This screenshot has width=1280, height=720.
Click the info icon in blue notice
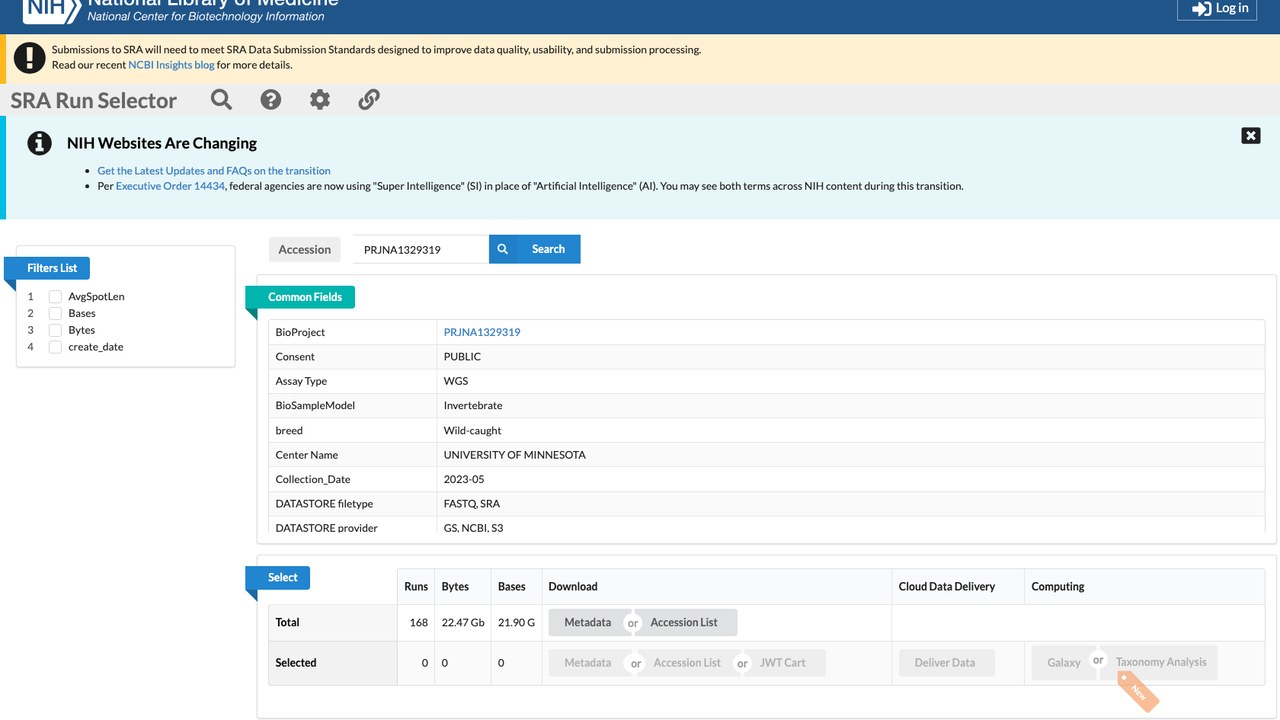(39, 143)
